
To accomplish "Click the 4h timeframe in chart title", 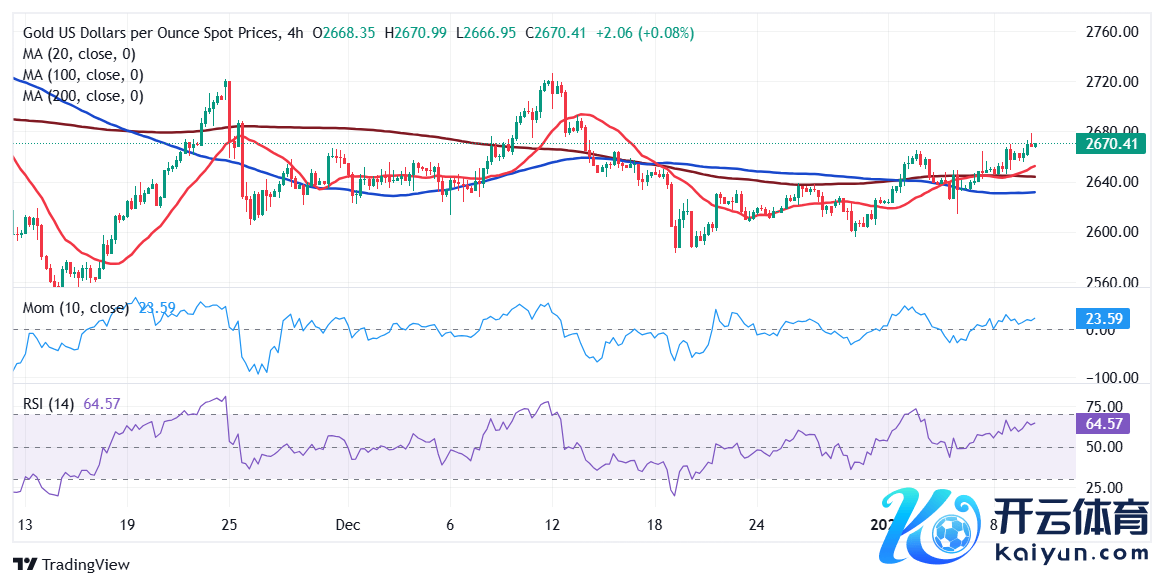I will tap(295, 33).
